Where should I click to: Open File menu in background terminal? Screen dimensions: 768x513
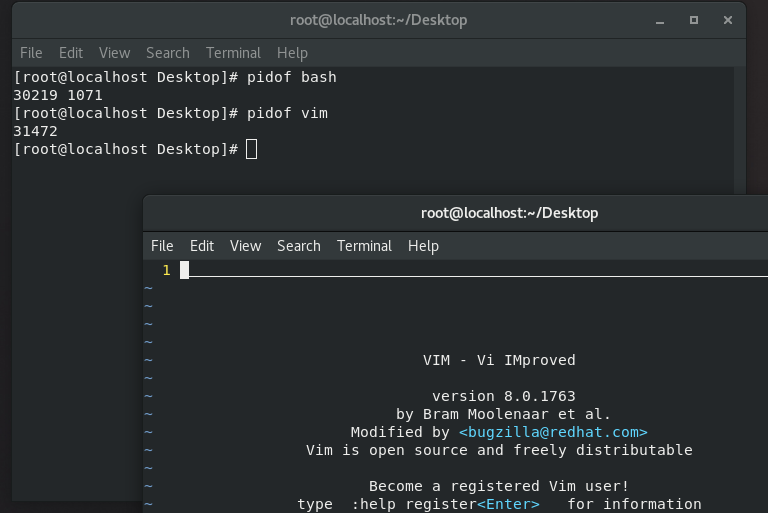pyautogui.click(x=31, y=53)
